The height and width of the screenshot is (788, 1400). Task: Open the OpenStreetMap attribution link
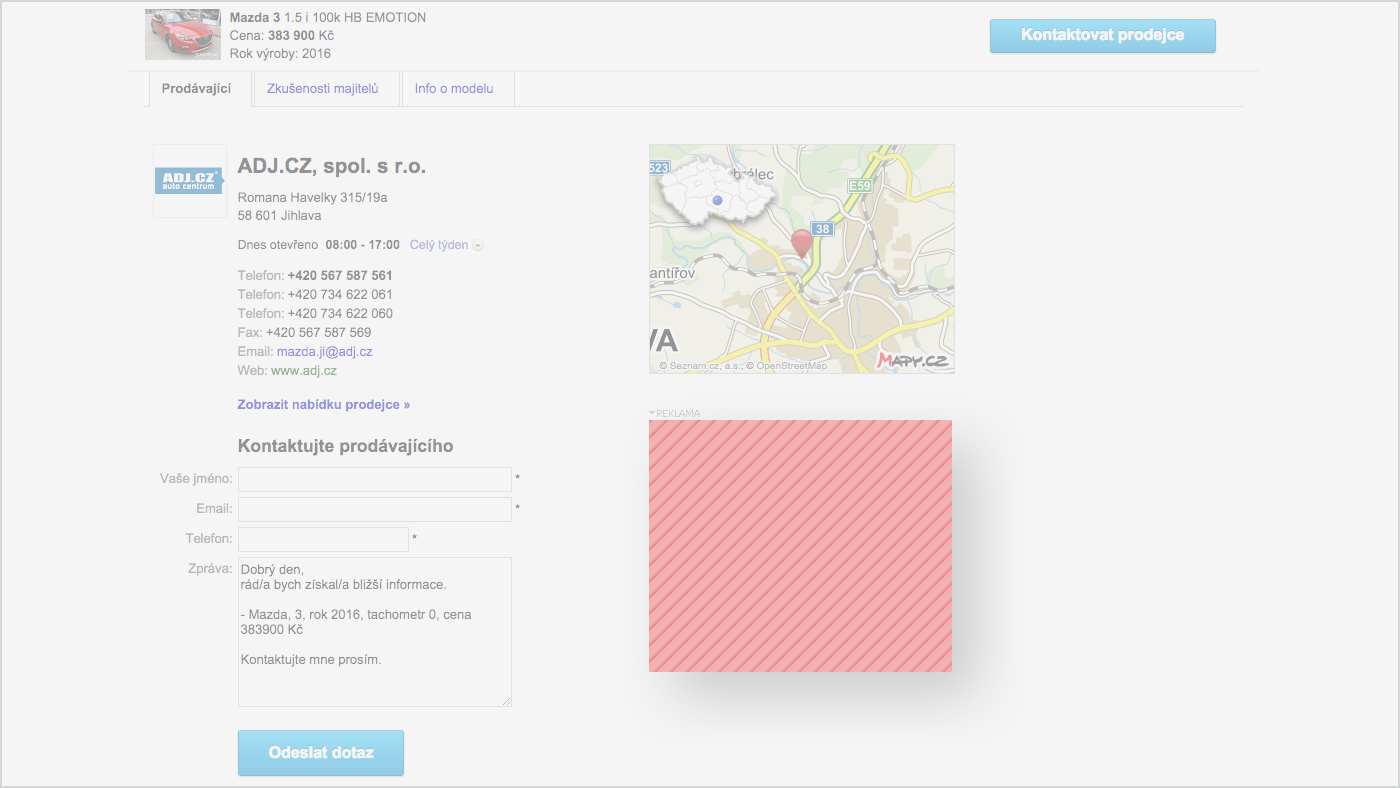792,366
